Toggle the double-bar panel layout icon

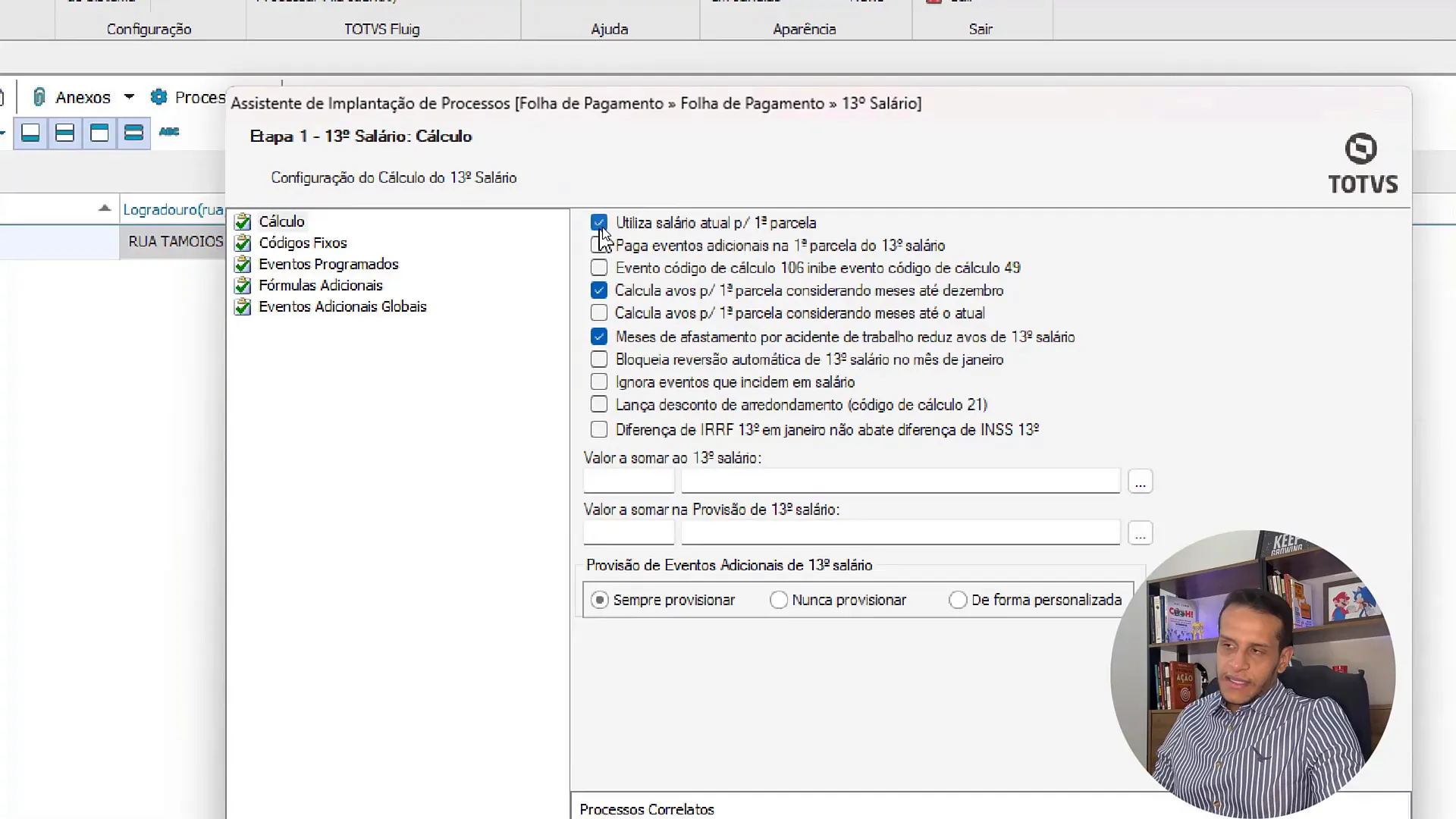(133, 133)
